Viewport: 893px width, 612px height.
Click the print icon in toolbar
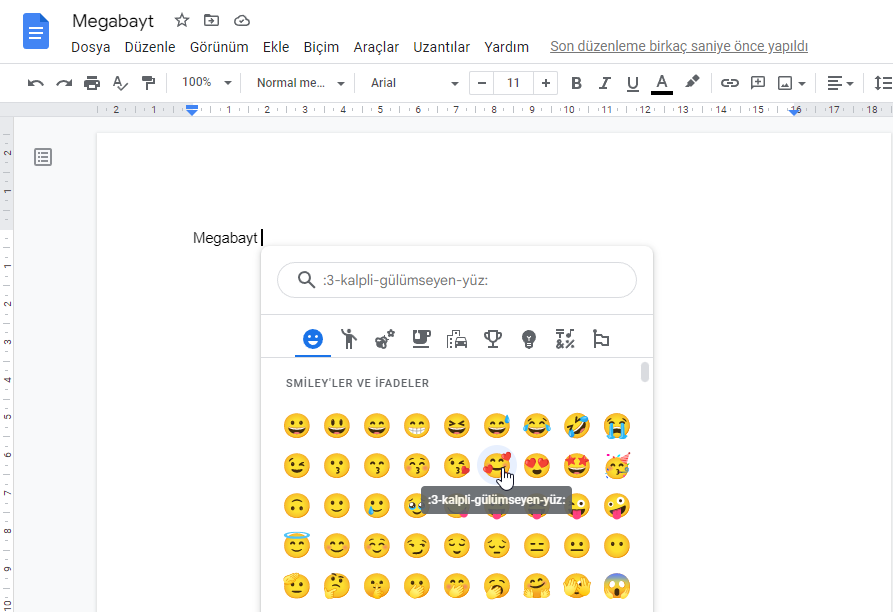coord(92,83)
